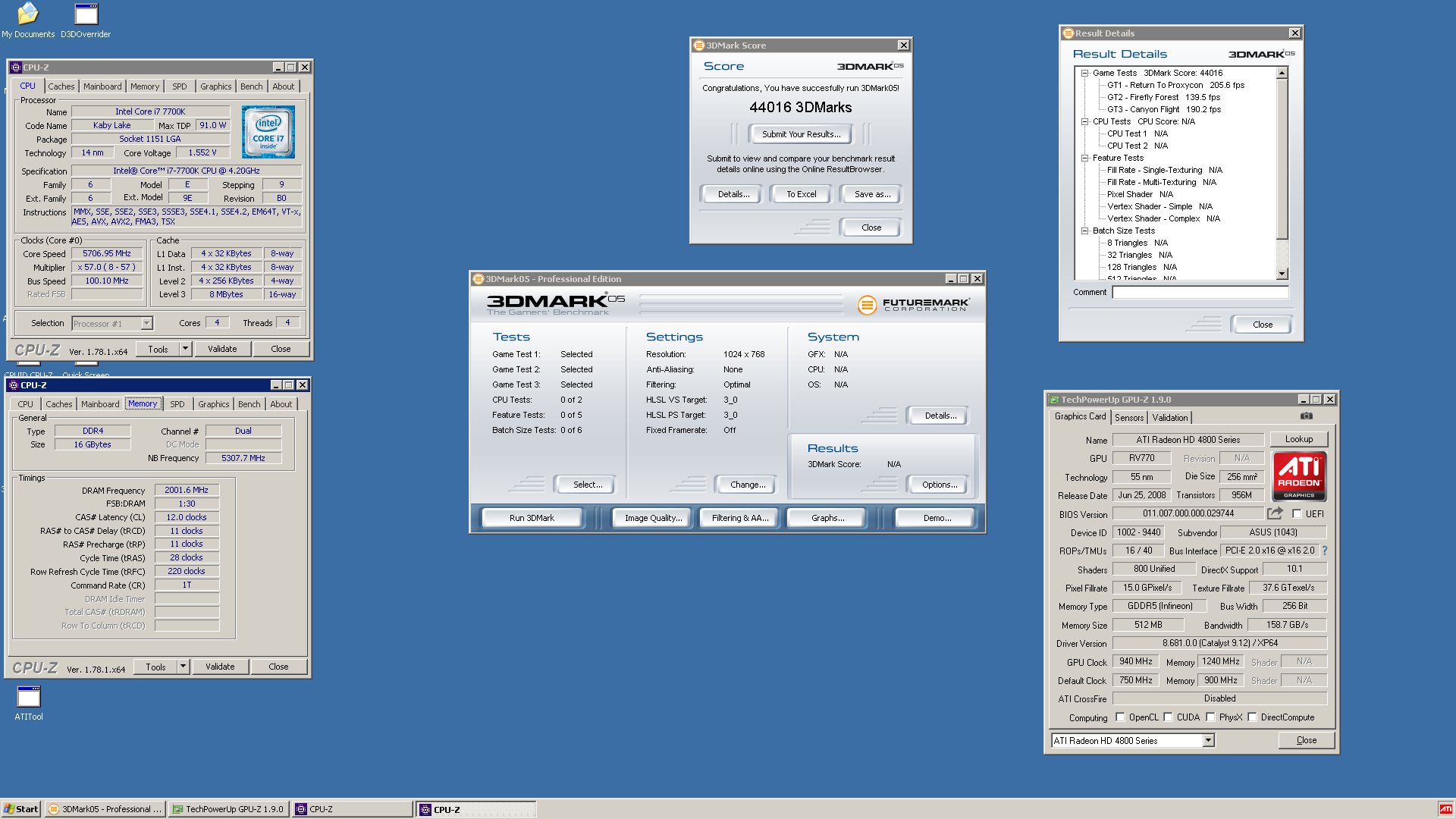Viewport: 1456px width, 819px height.
Task: Click the CPU-Z title bar icon of CPU tab window
Action: click(15, 67)
